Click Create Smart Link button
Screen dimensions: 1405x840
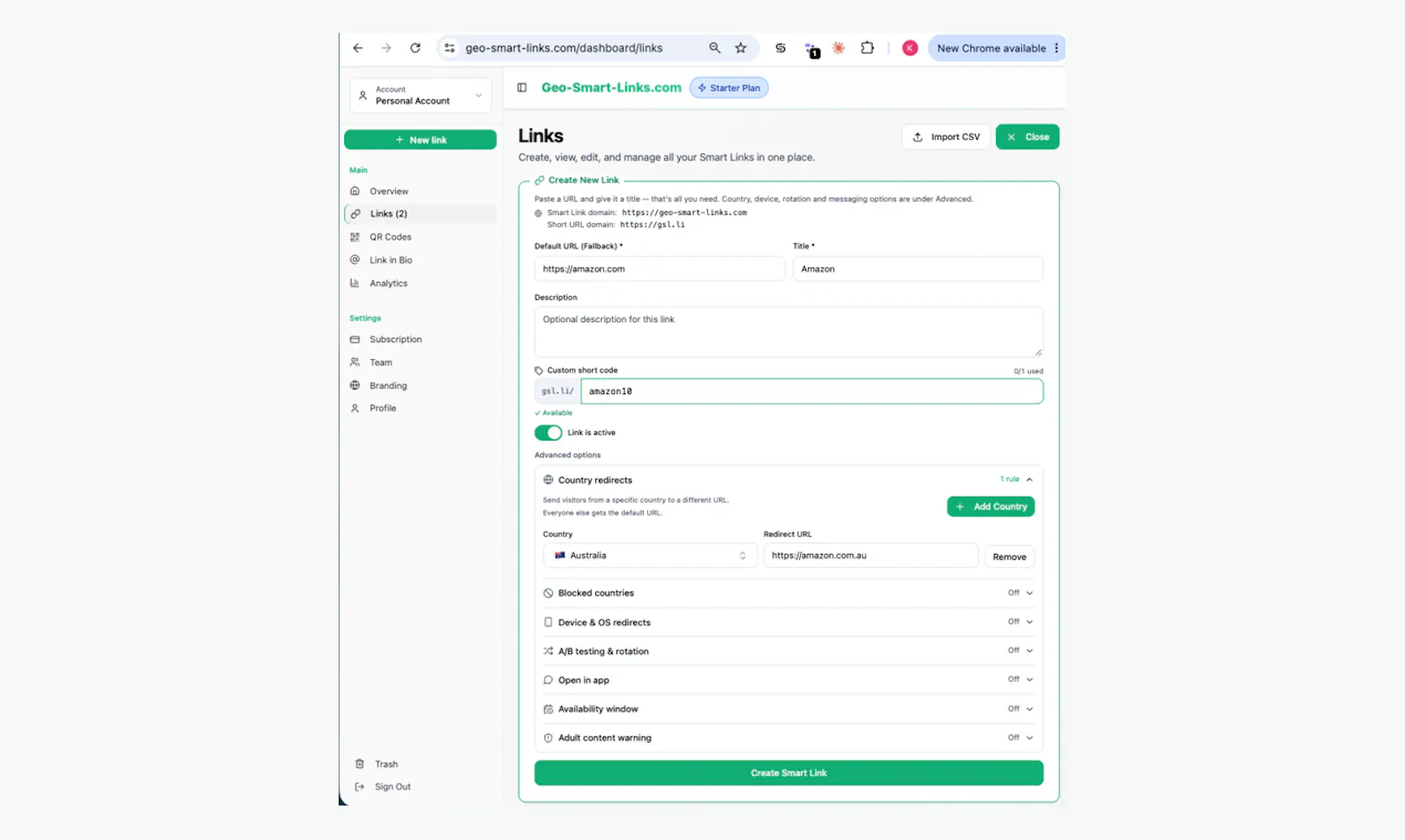click(789, 773)
